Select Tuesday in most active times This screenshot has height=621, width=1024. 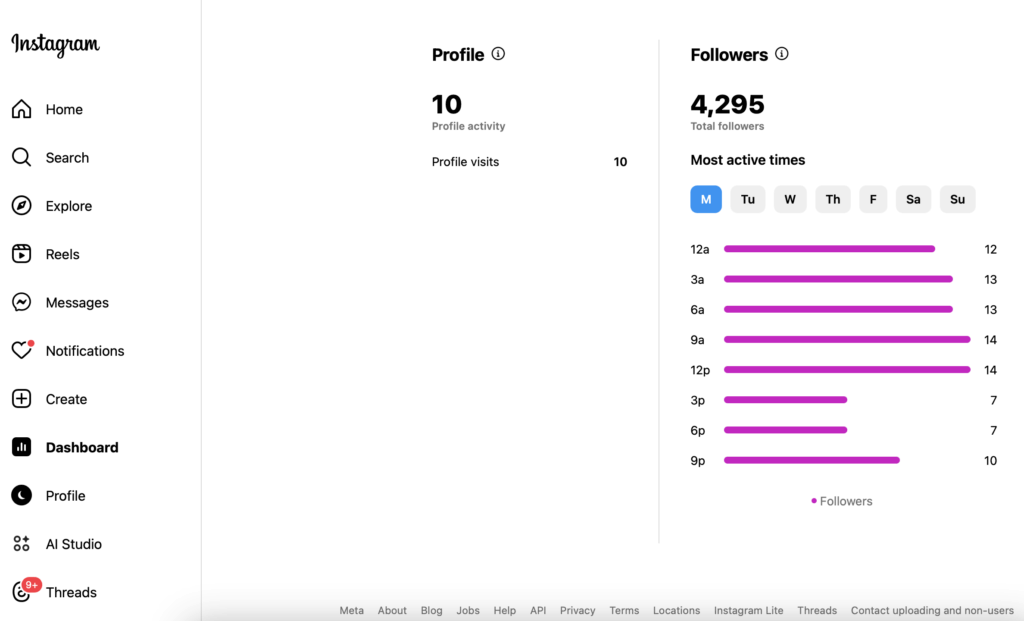747,199
